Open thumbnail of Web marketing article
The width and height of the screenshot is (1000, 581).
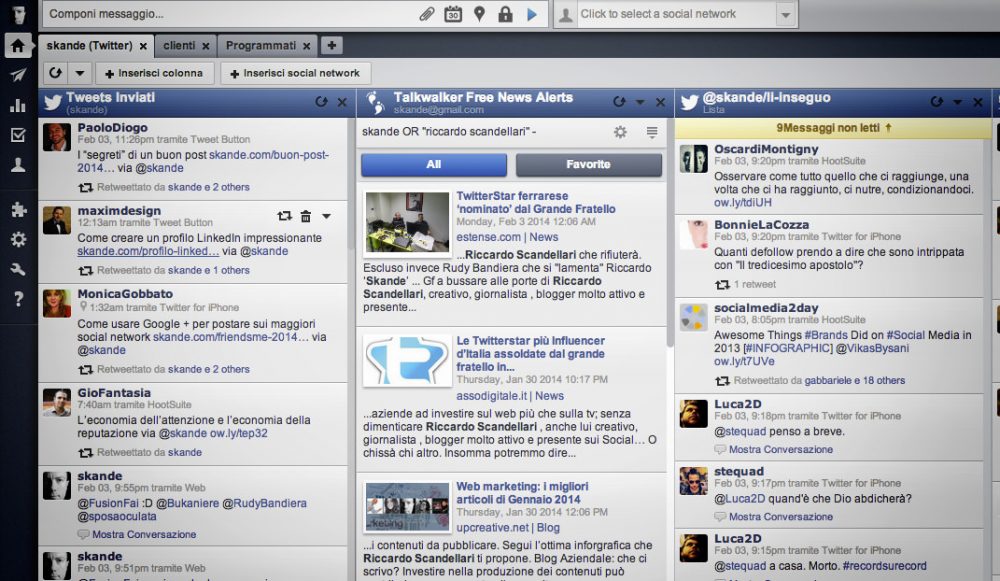[x=407, y=507]
